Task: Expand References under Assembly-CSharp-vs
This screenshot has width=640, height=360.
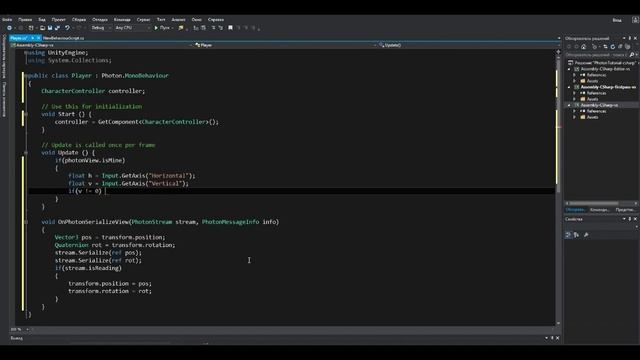Action: 574,111
